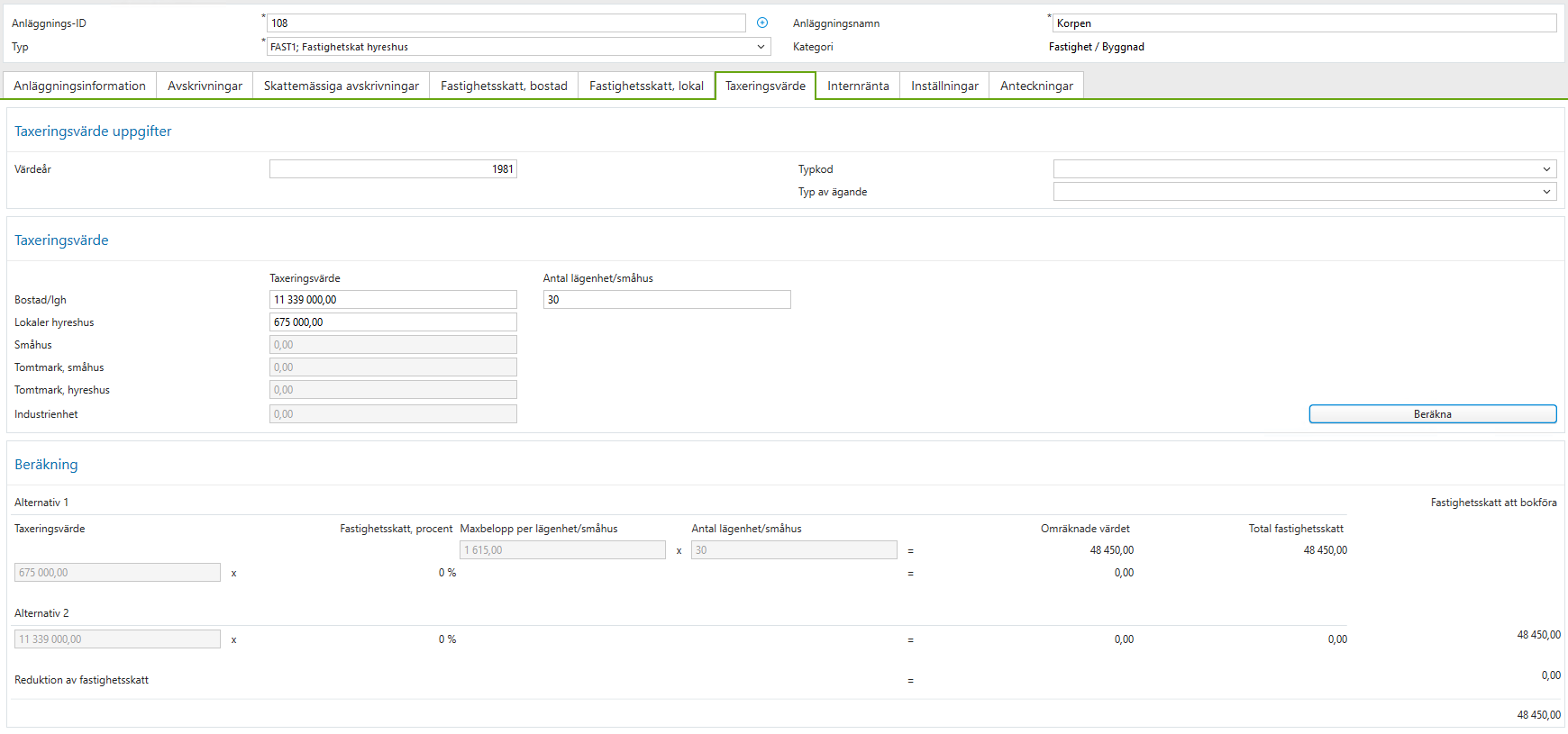Click the Total fastighetsskatt column header

[1296, 529]
